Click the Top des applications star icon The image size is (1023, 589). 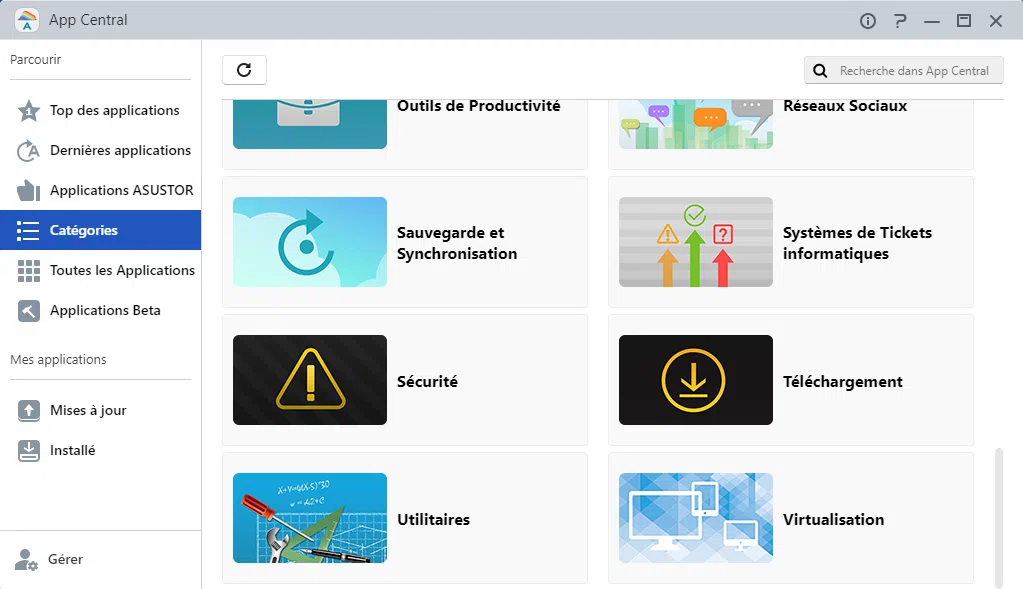tap(29, 111)
